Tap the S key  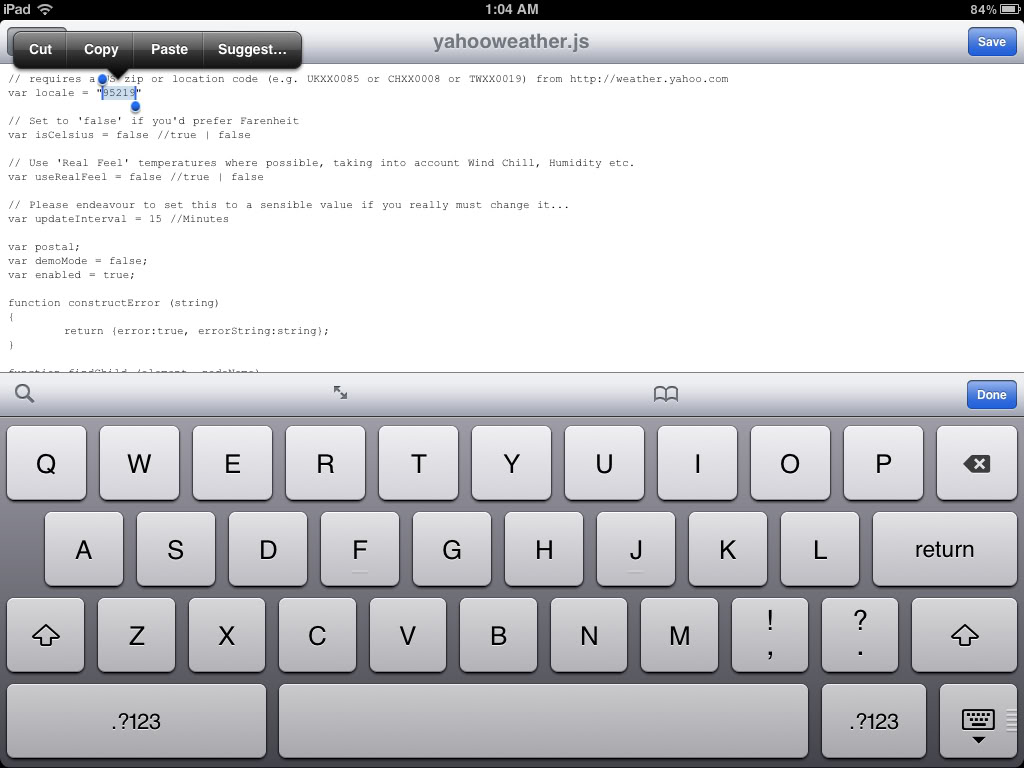click(176, 549)
